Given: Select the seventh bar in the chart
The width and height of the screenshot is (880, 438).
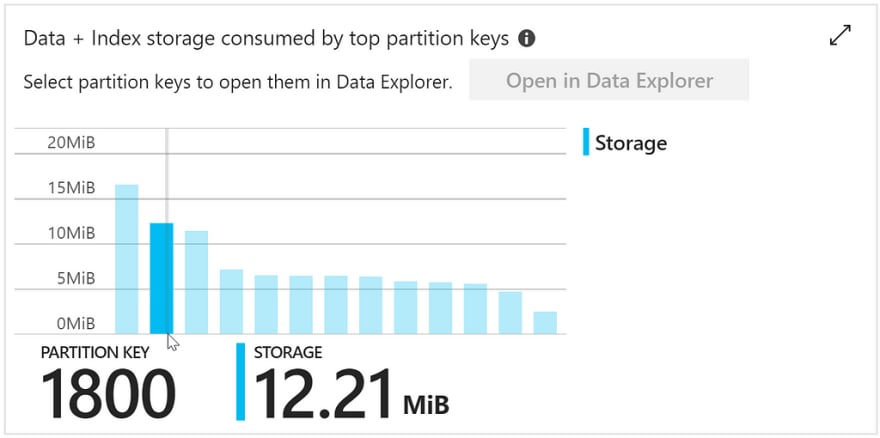Looking at the screenshot, I should click(x=336, y=305).
